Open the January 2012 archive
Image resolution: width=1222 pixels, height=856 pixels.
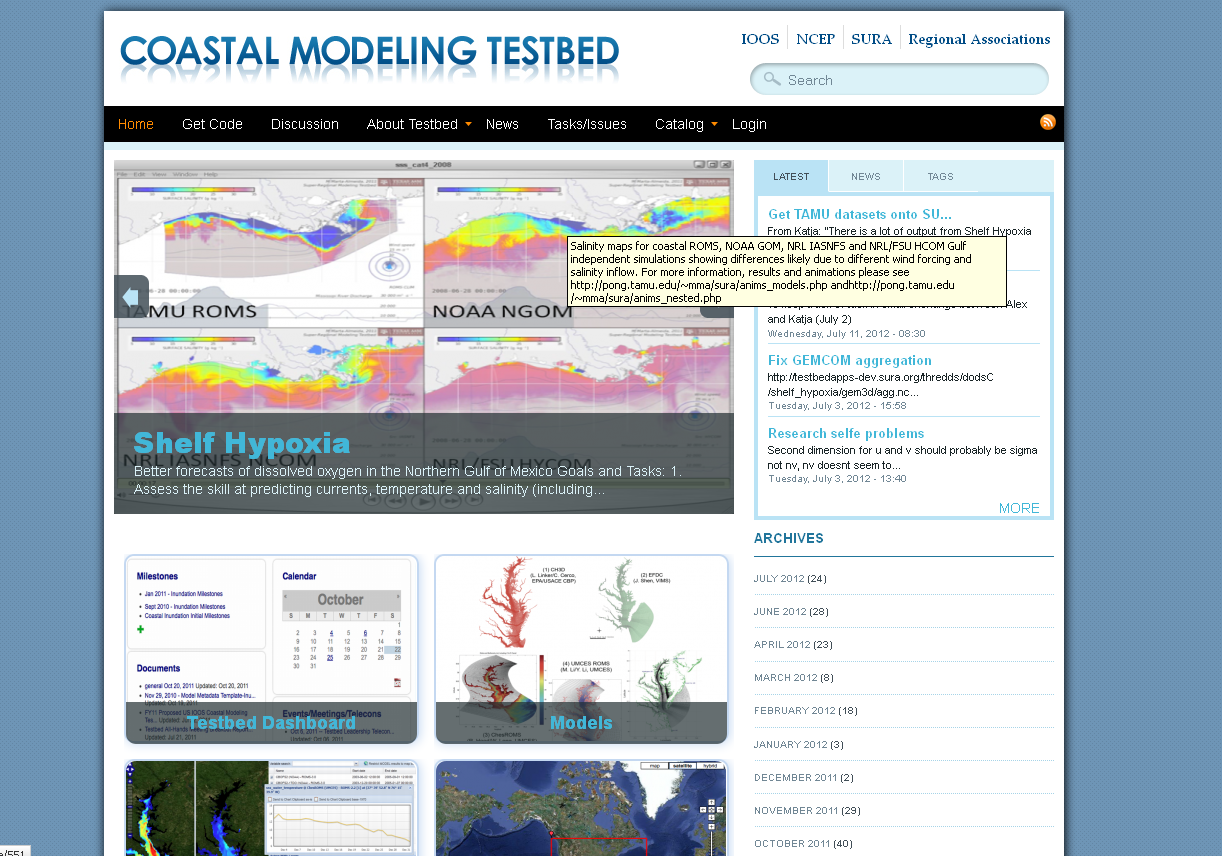pyautogui.click(x=791, y=744)
